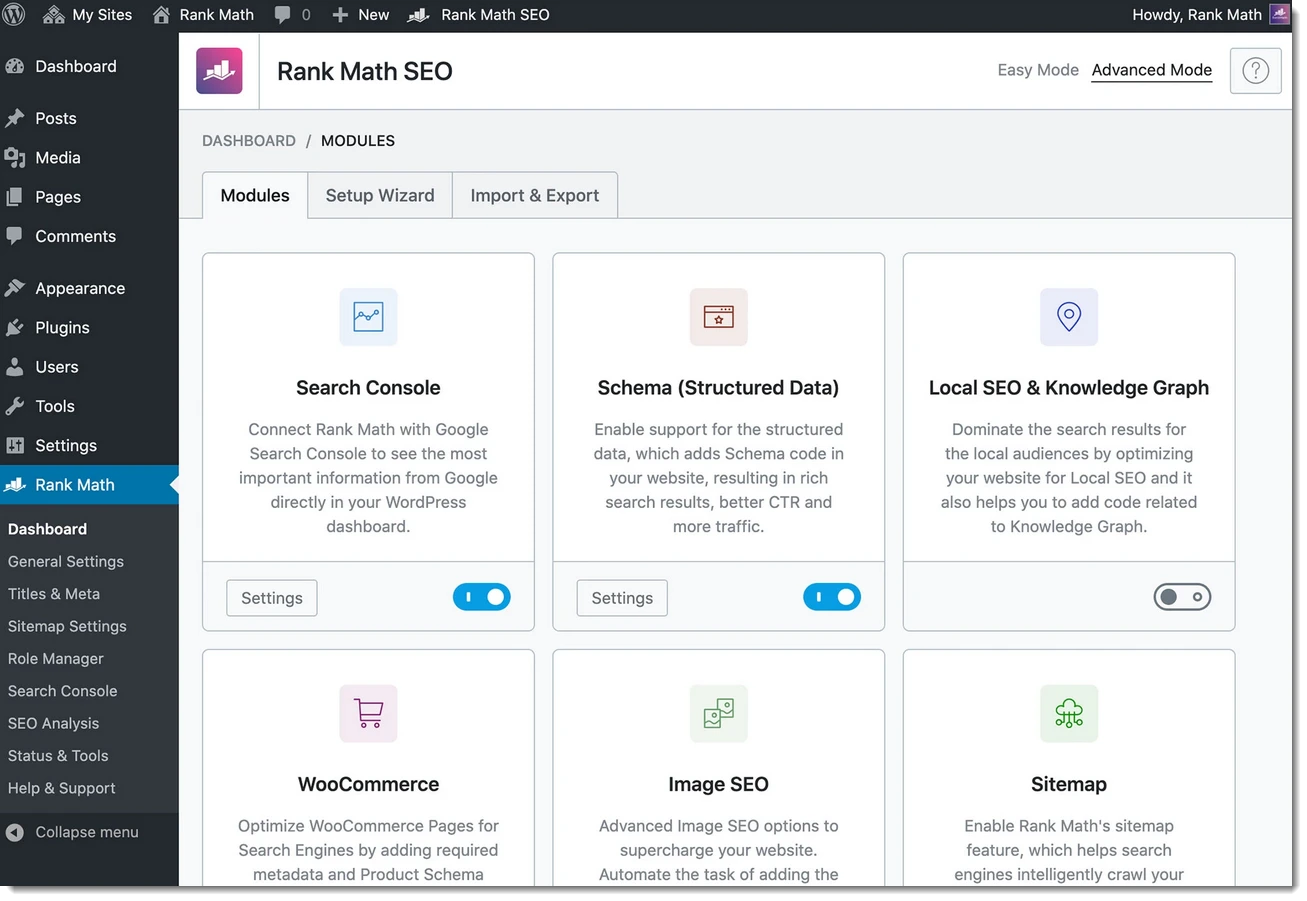Image resolution: width=1307 pixels, height=901 pixels.
Task: Open General Settings submenu item
Action: [x=66, y=562]
